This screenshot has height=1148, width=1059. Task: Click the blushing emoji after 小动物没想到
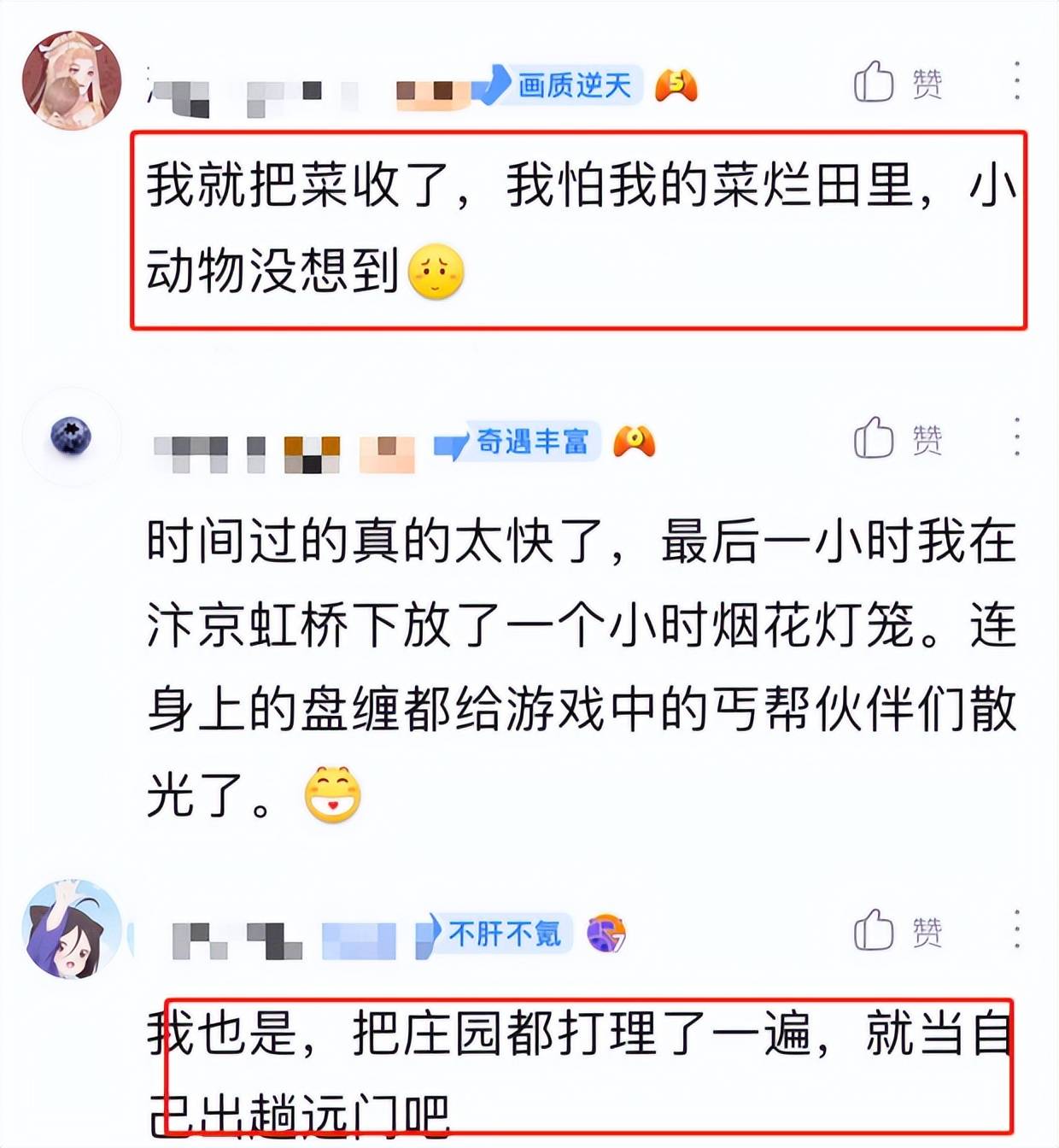(436, 272)
